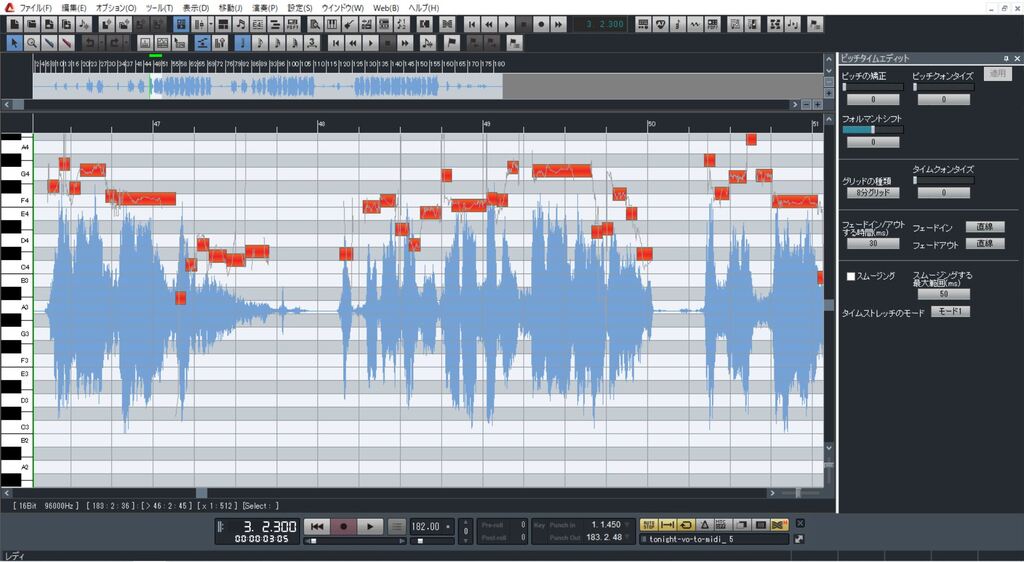Click the 適用 apply button
Image resolution: width=1024 pixels, height=562 pixels.
[997, 74]
